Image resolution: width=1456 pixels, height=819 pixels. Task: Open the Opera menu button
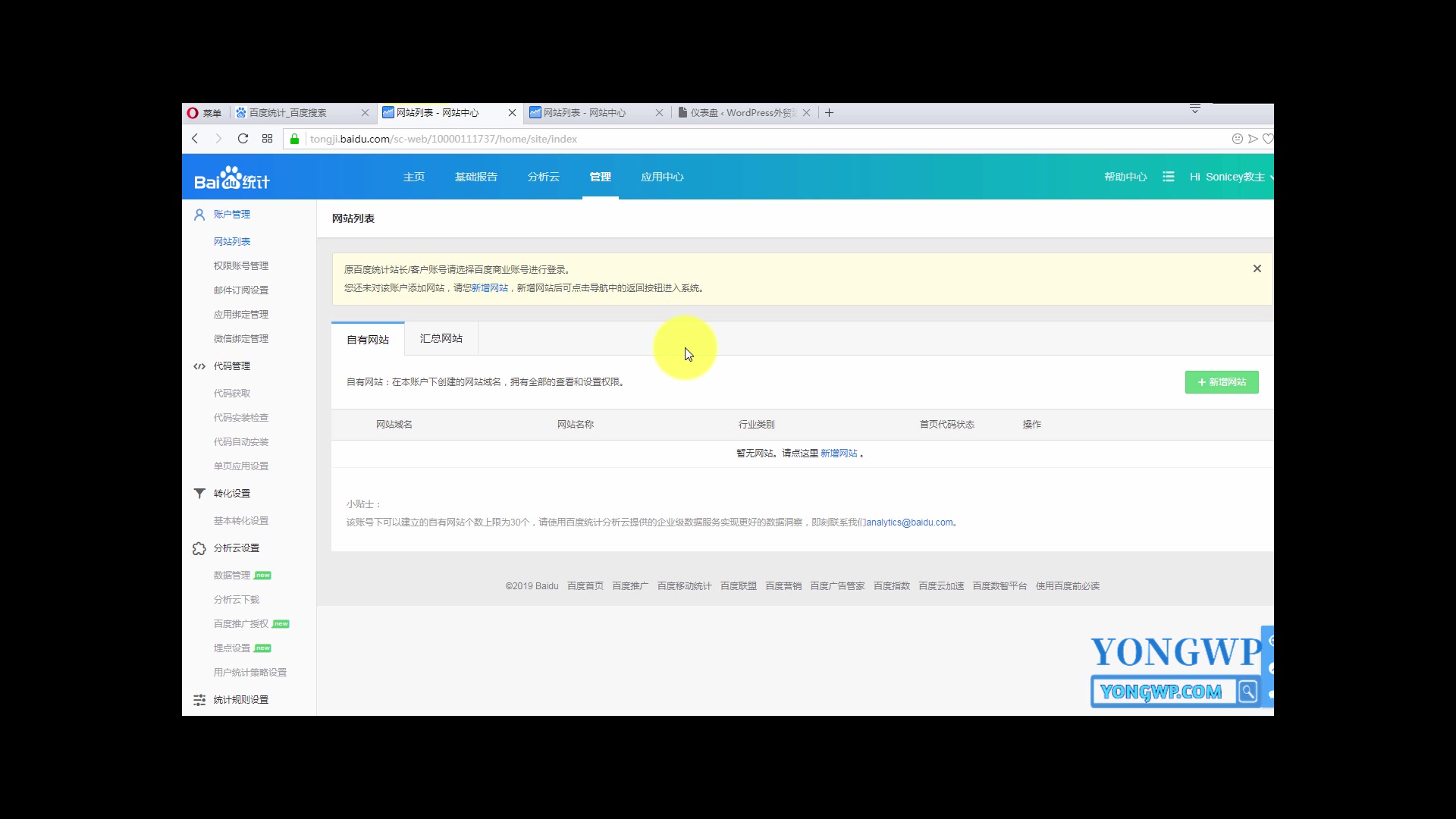coord(205,113)
